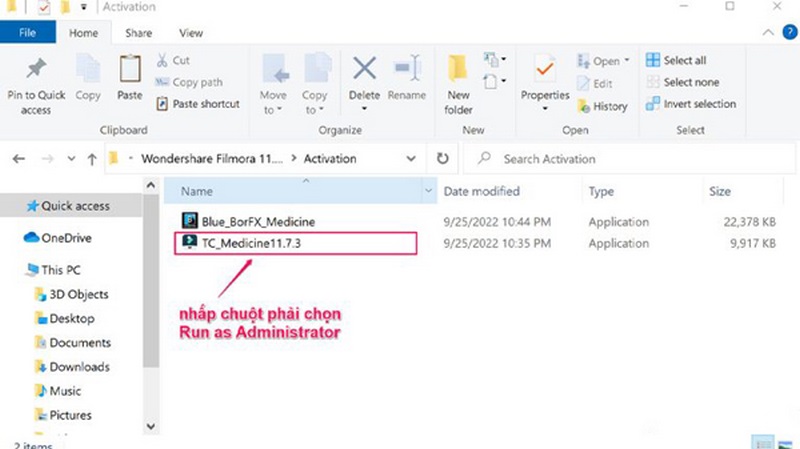Click the Open command in ribbon
Image resolution: width=800 pixels, height=449 pixels.
click(604, 61)
